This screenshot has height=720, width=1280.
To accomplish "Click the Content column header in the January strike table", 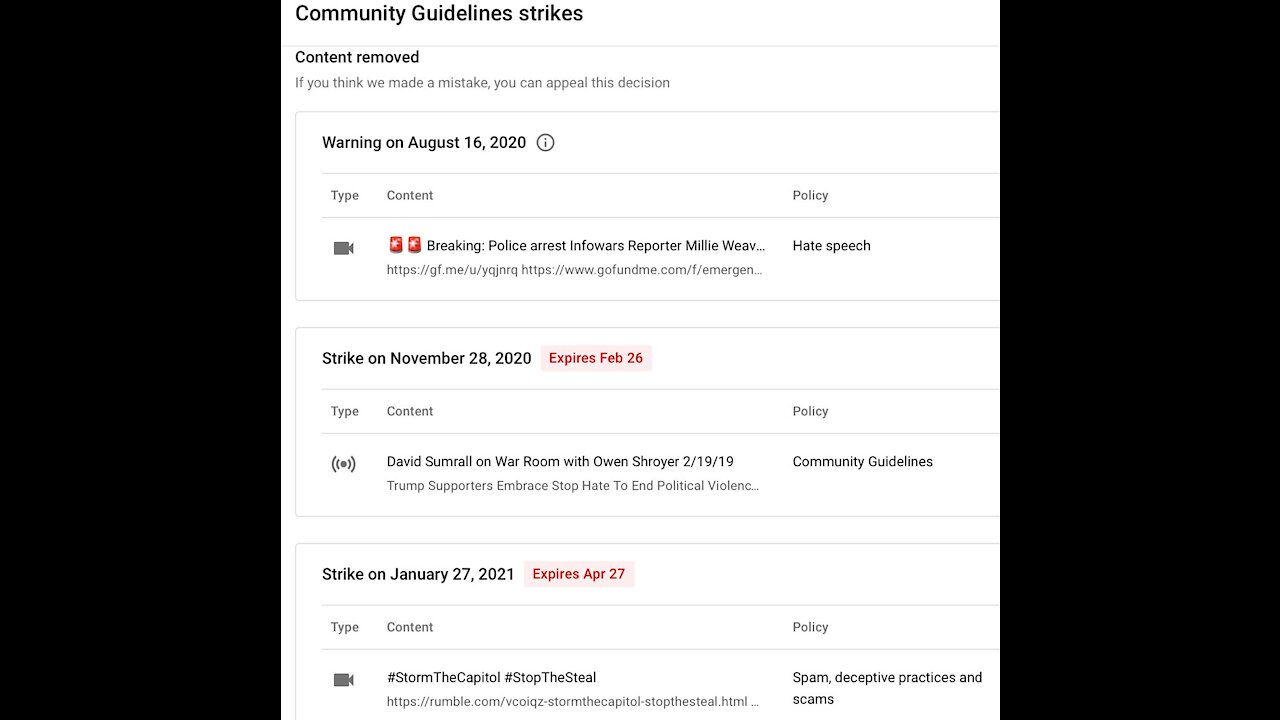I will (x=410, y=627).
